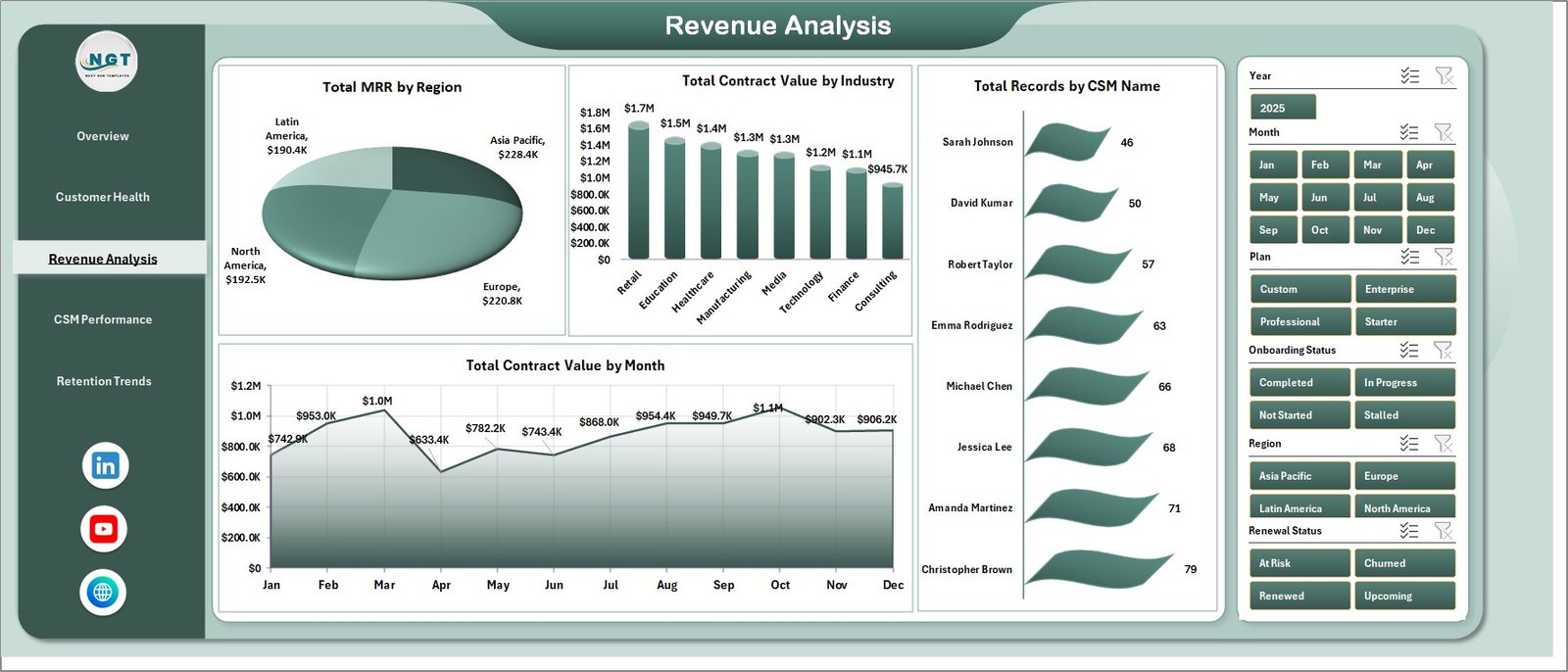
Task: Select Mar in the Month slicer
Action: coord(1378,165)
